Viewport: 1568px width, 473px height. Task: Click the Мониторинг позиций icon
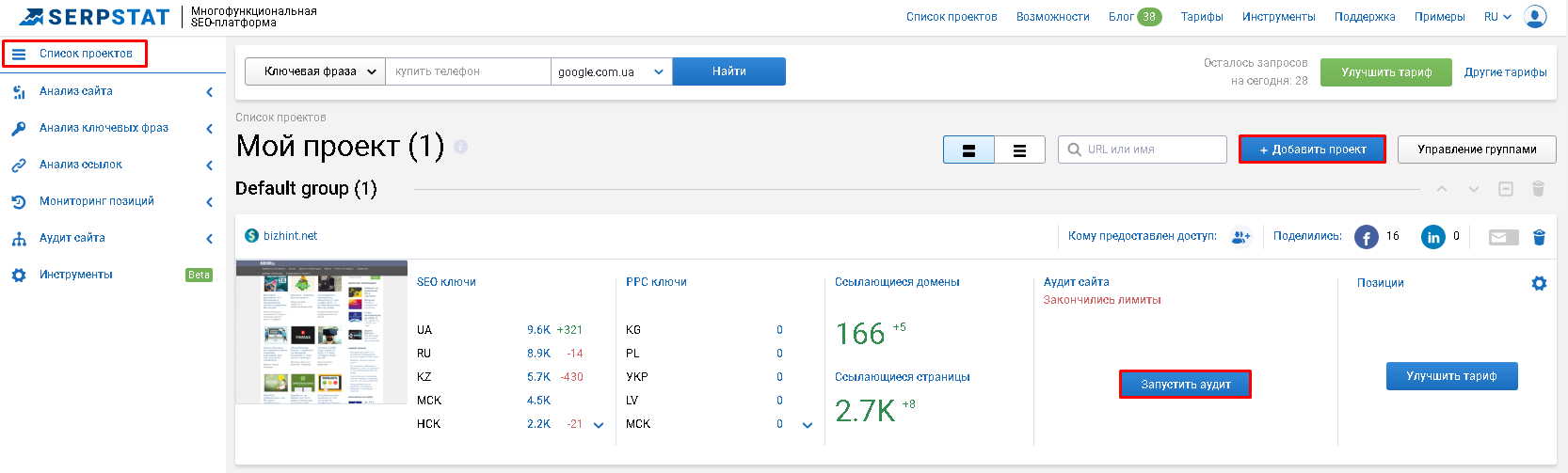19,202
